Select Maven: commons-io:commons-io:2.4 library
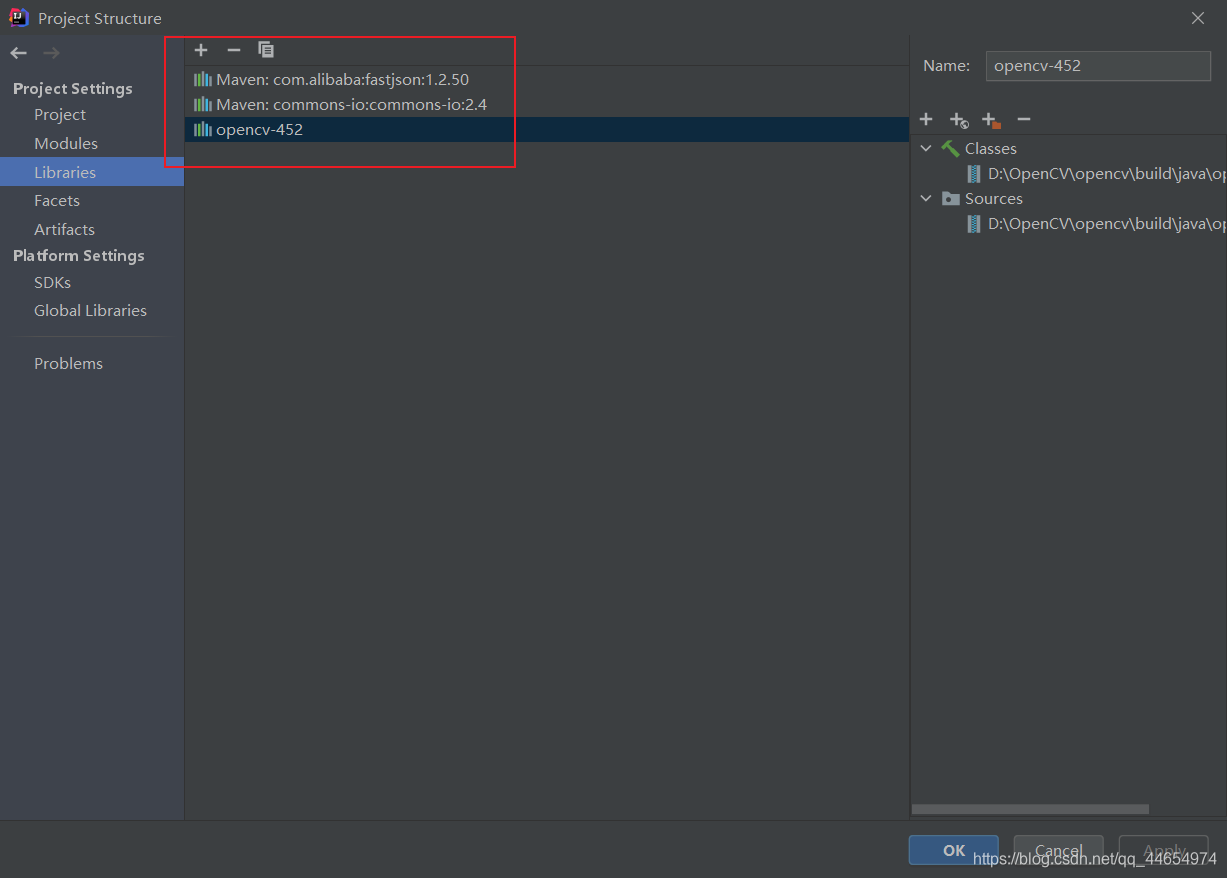 tap(547, 104)
